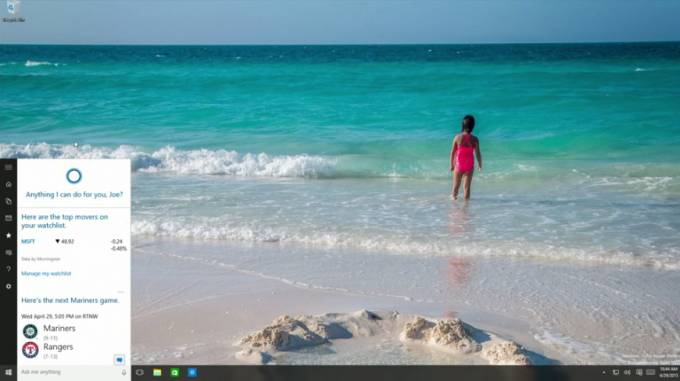Open Cortana Reminders
Image resolution: width=680 pixels, height=381 pixels.
point(8,218)
